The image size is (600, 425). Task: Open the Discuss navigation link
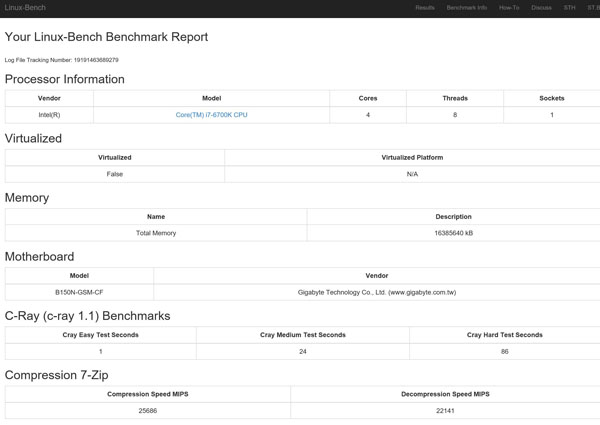click(541, 7)
